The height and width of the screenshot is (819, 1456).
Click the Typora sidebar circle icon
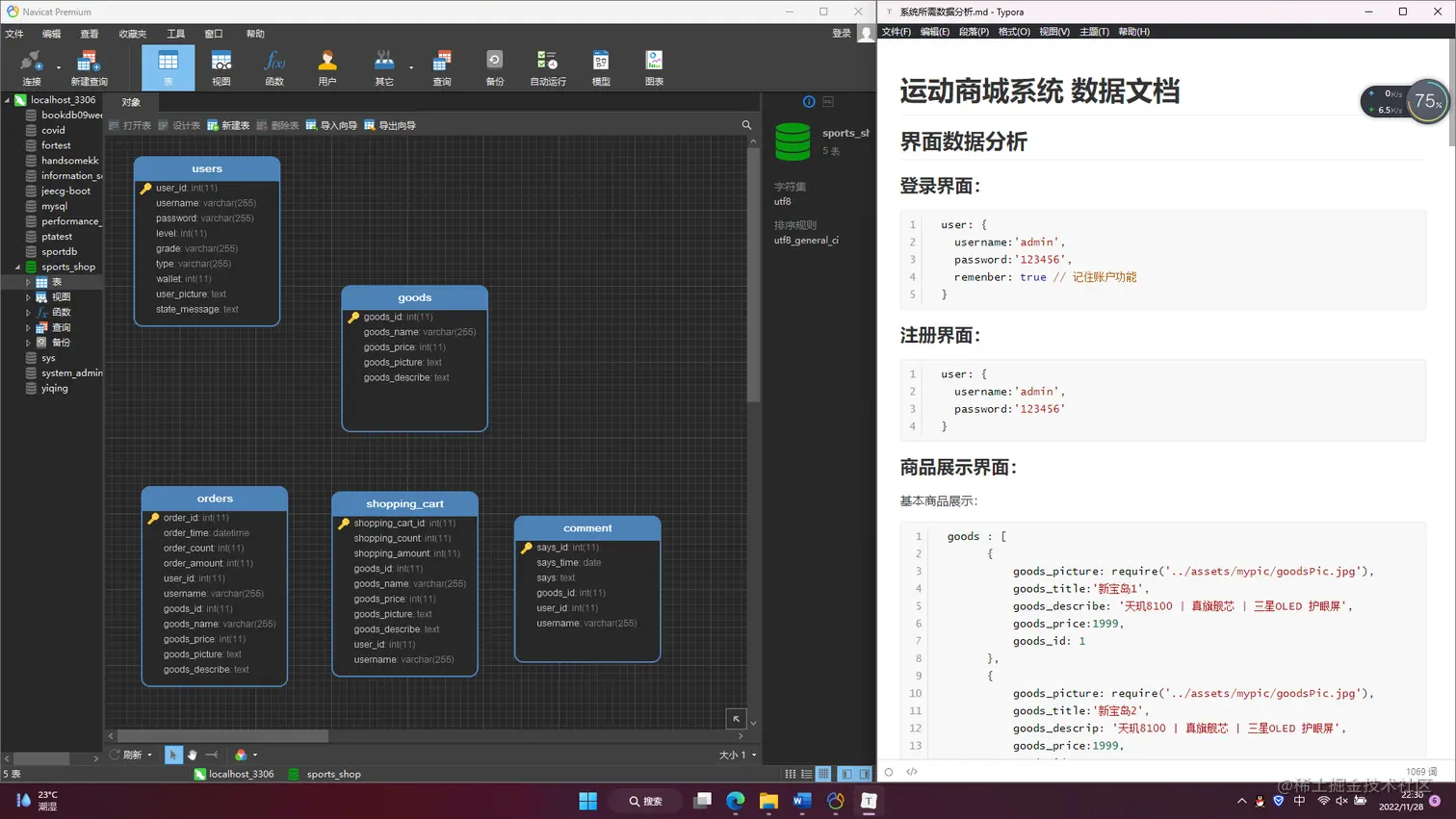889,772
